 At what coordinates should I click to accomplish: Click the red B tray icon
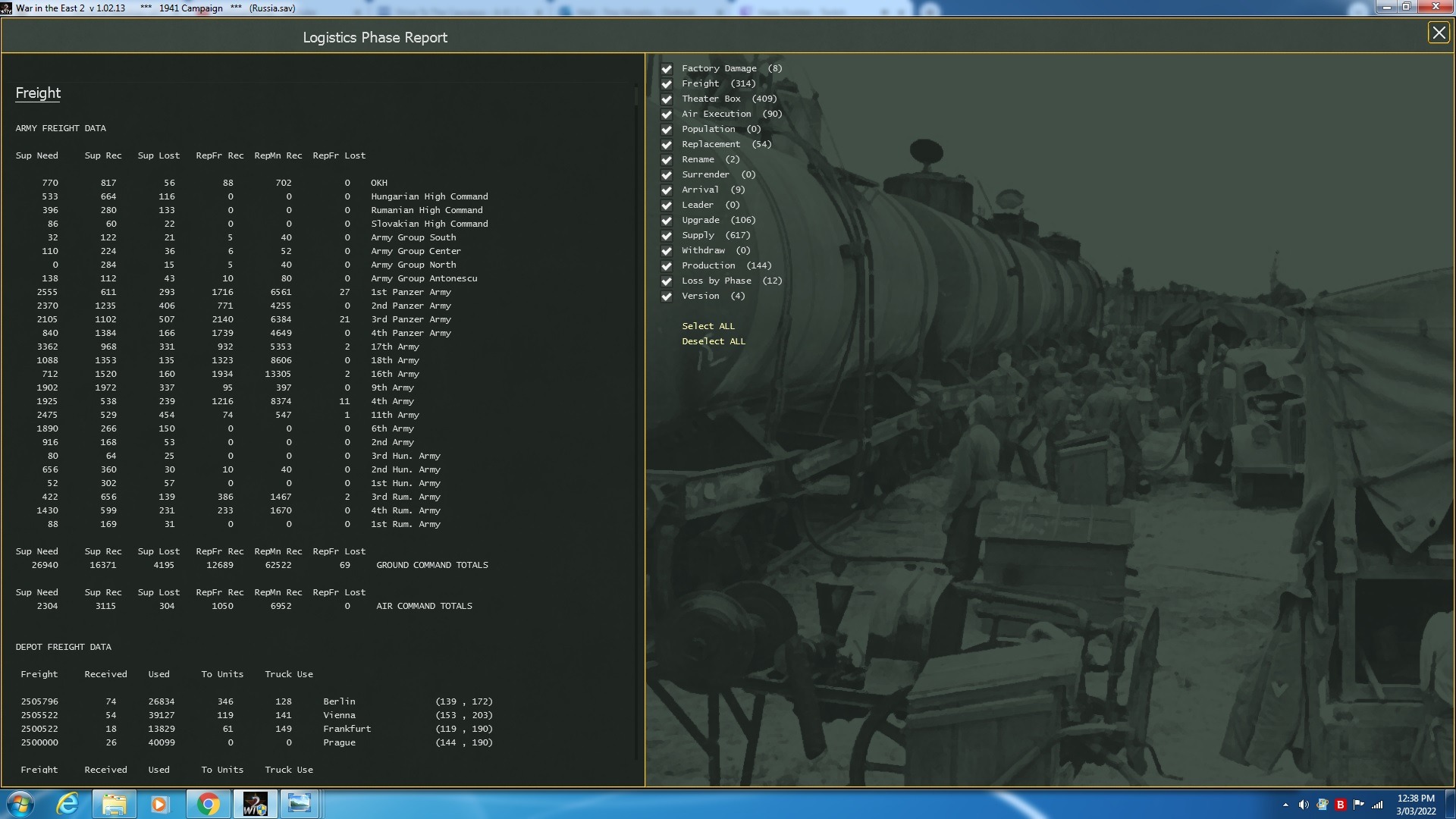pyautogui.click(x=1340, y=805)
